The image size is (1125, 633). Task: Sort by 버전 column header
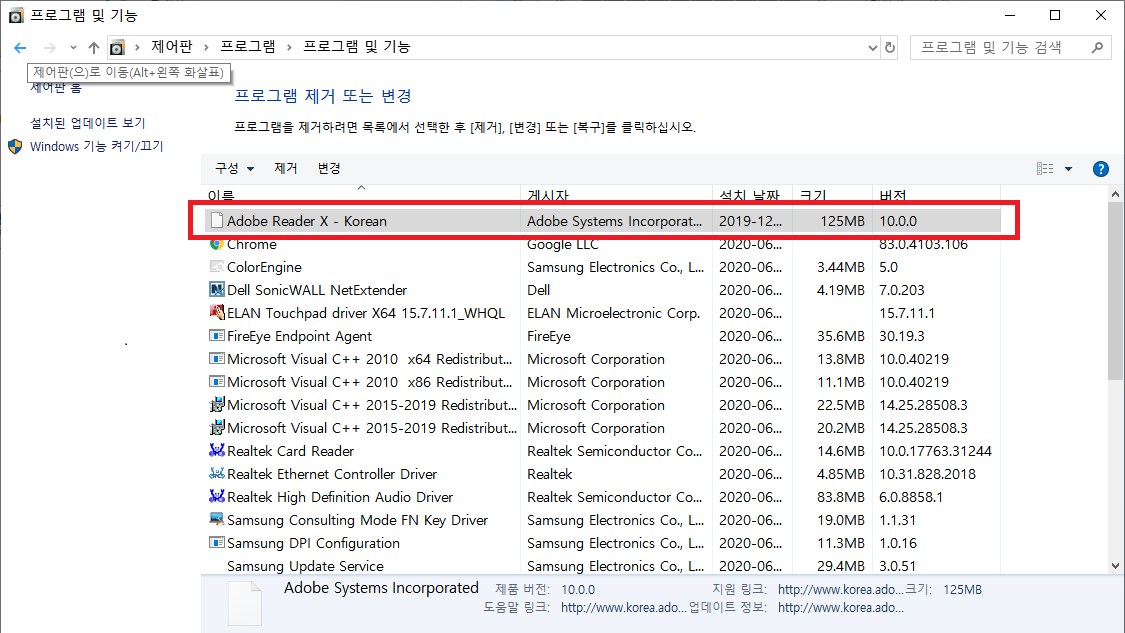(893, 194)
